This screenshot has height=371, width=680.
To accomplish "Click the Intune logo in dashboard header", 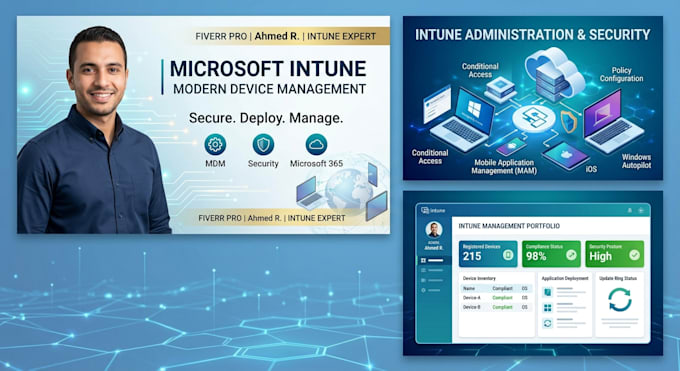I will tap(433, 210).
